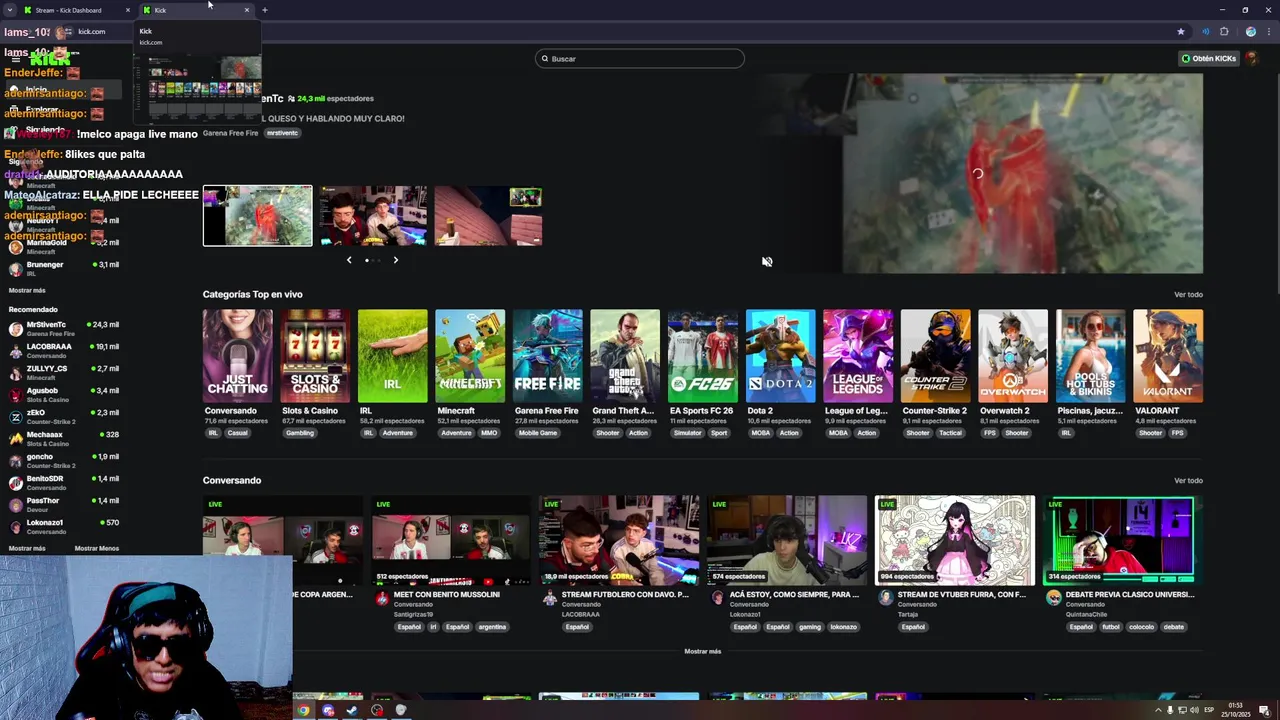Click Ver todo for Categorías Top en vivo
This screenshot has height=720, width=1280.
point(1188,294)
